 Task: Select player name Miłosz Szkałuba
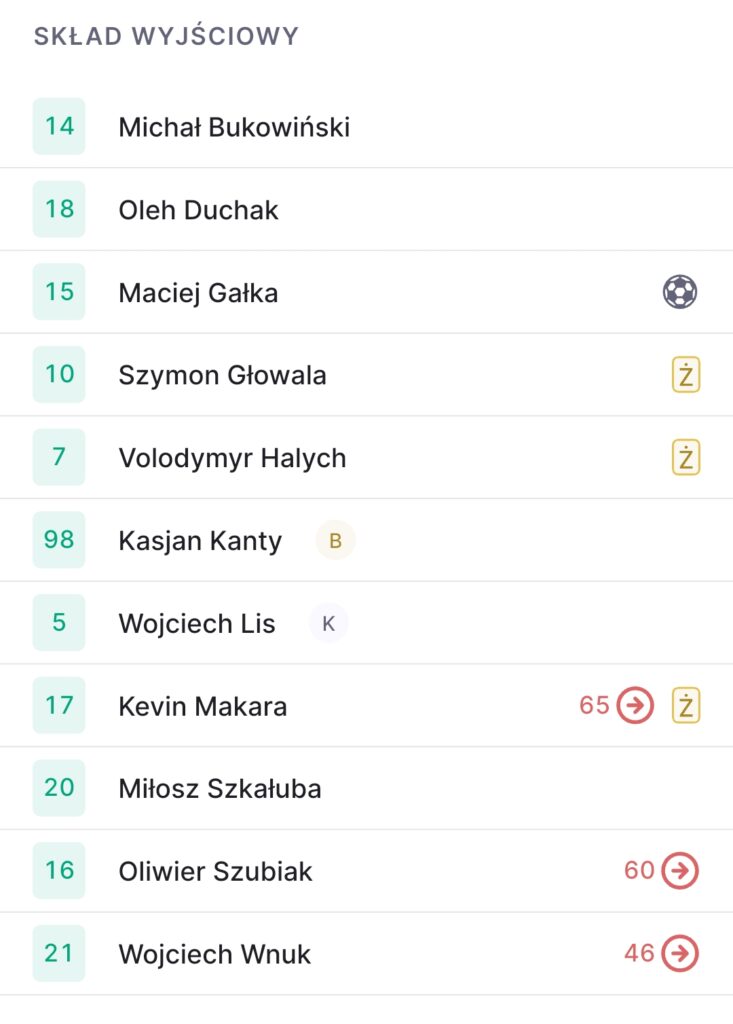(220, 789)
